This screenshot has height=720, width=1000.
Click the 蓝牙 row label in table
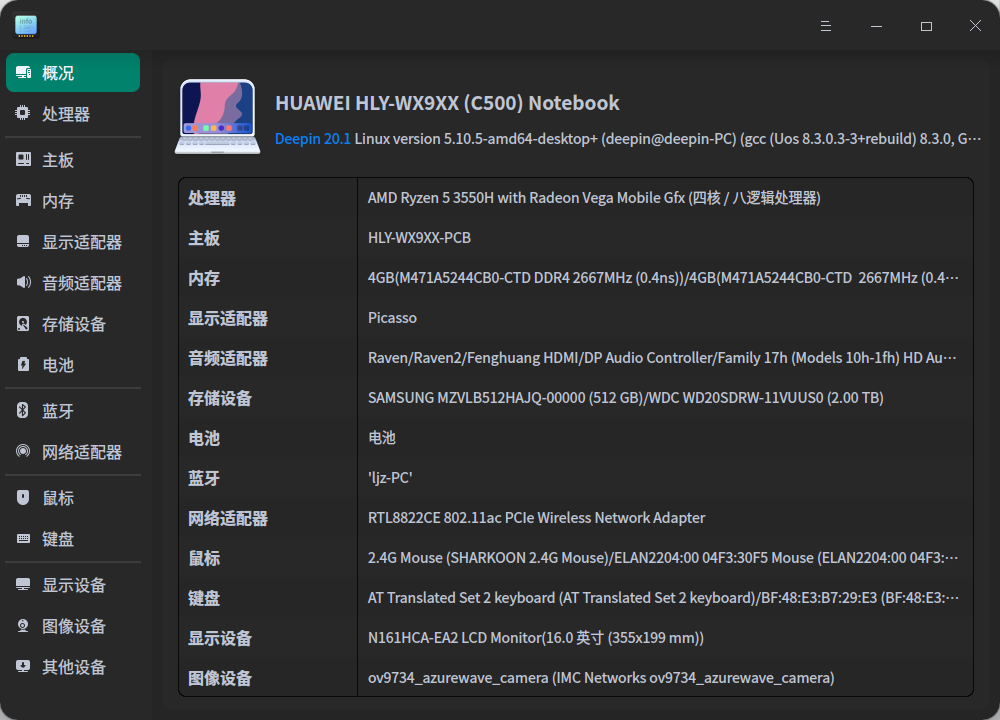tap(204, 478)
